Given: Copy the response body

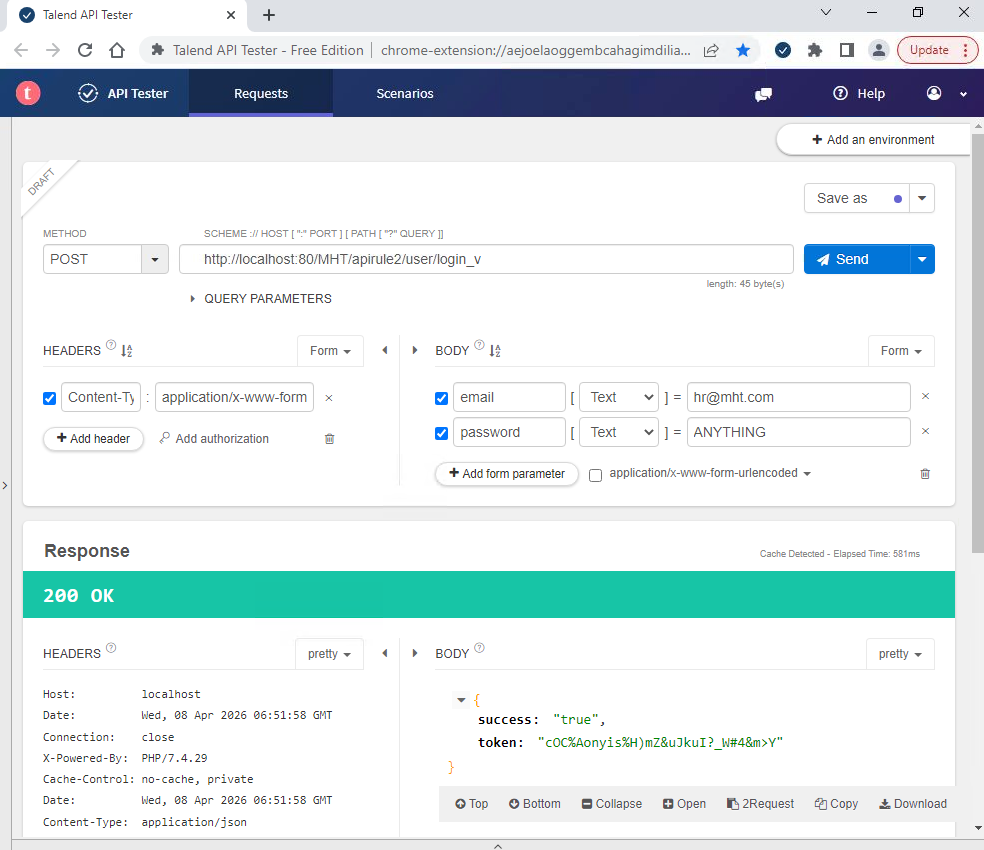Looking at the screenshot, I should (x=836, y=804).
